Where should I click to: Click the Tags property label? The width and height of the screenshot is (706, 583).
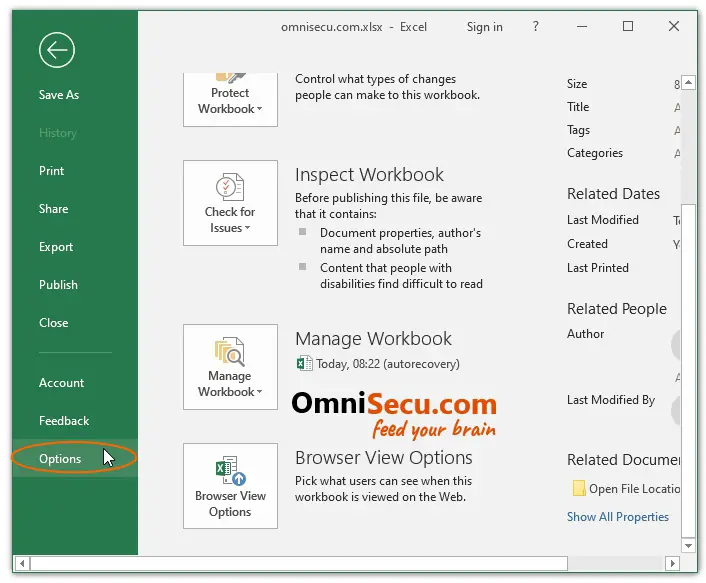(x=578, y=130)
